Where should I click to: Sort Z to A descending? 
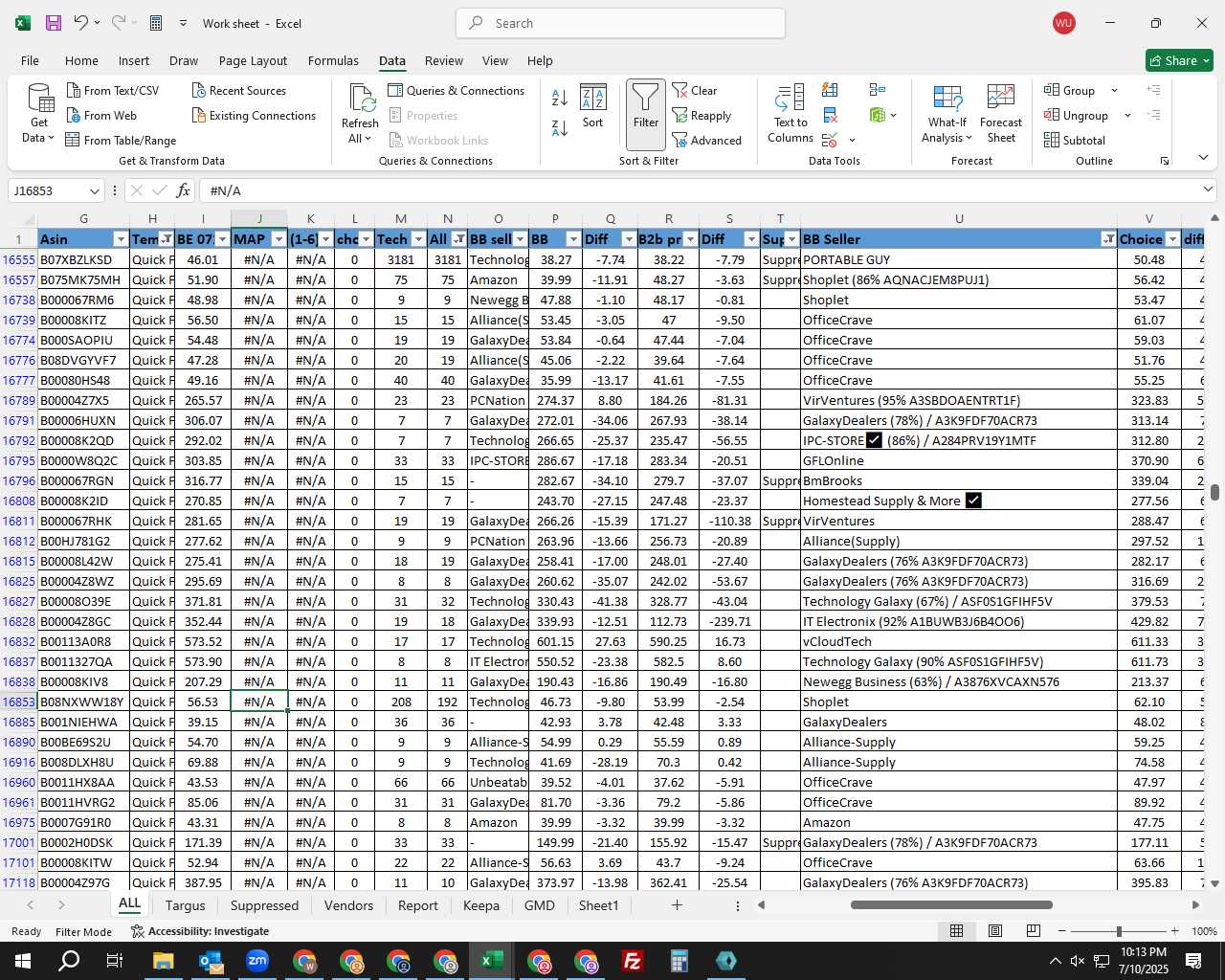[560, 127]
